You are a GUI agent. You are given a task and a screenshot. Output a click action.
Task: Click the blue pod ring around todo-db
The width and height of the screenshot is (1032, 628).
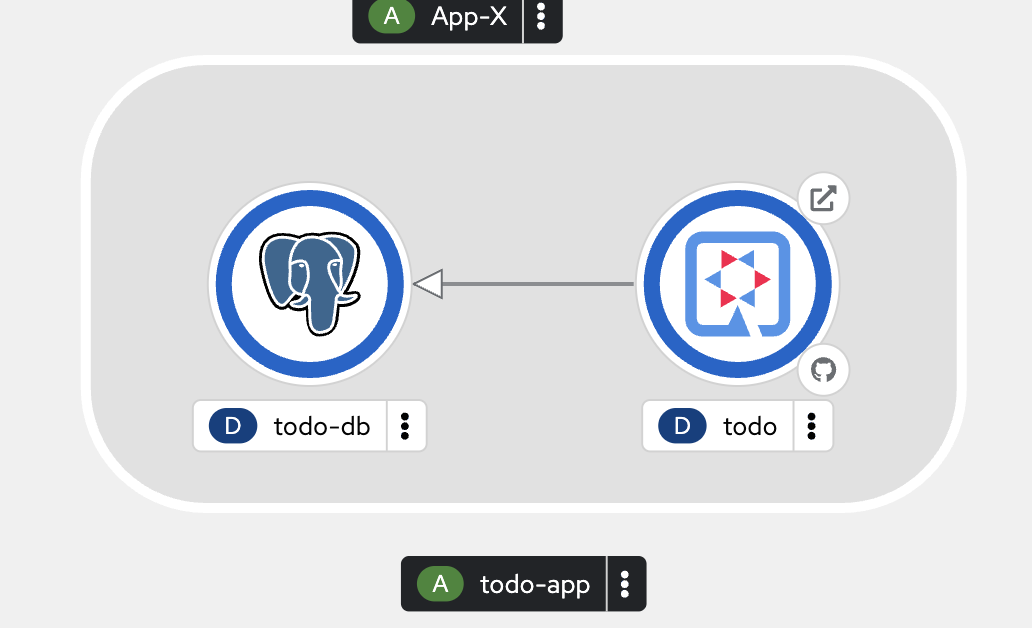(x=309, y=199)
